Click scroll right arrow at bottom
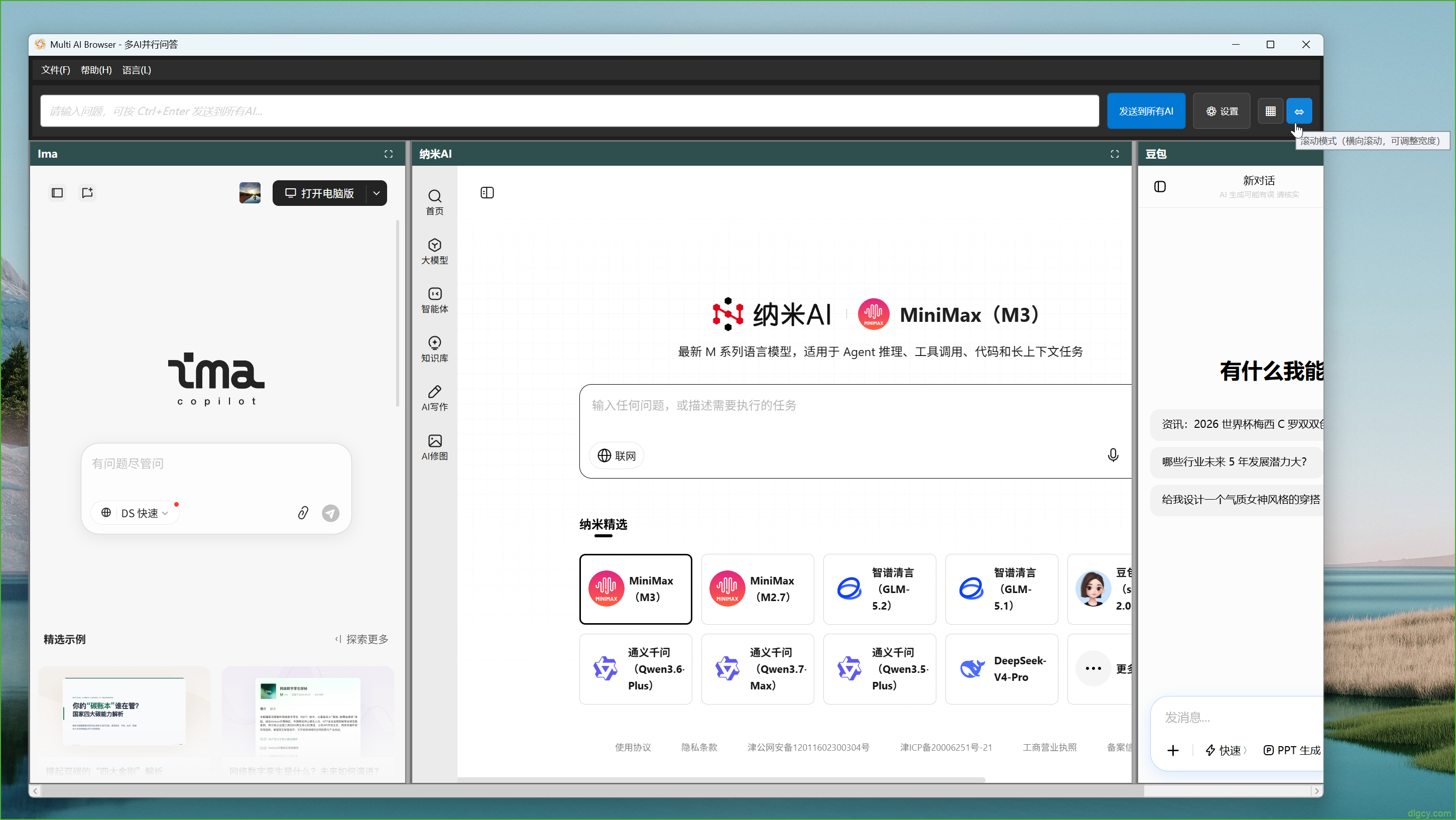This screenshot has height=820, width=1456. pos(1316,790)
